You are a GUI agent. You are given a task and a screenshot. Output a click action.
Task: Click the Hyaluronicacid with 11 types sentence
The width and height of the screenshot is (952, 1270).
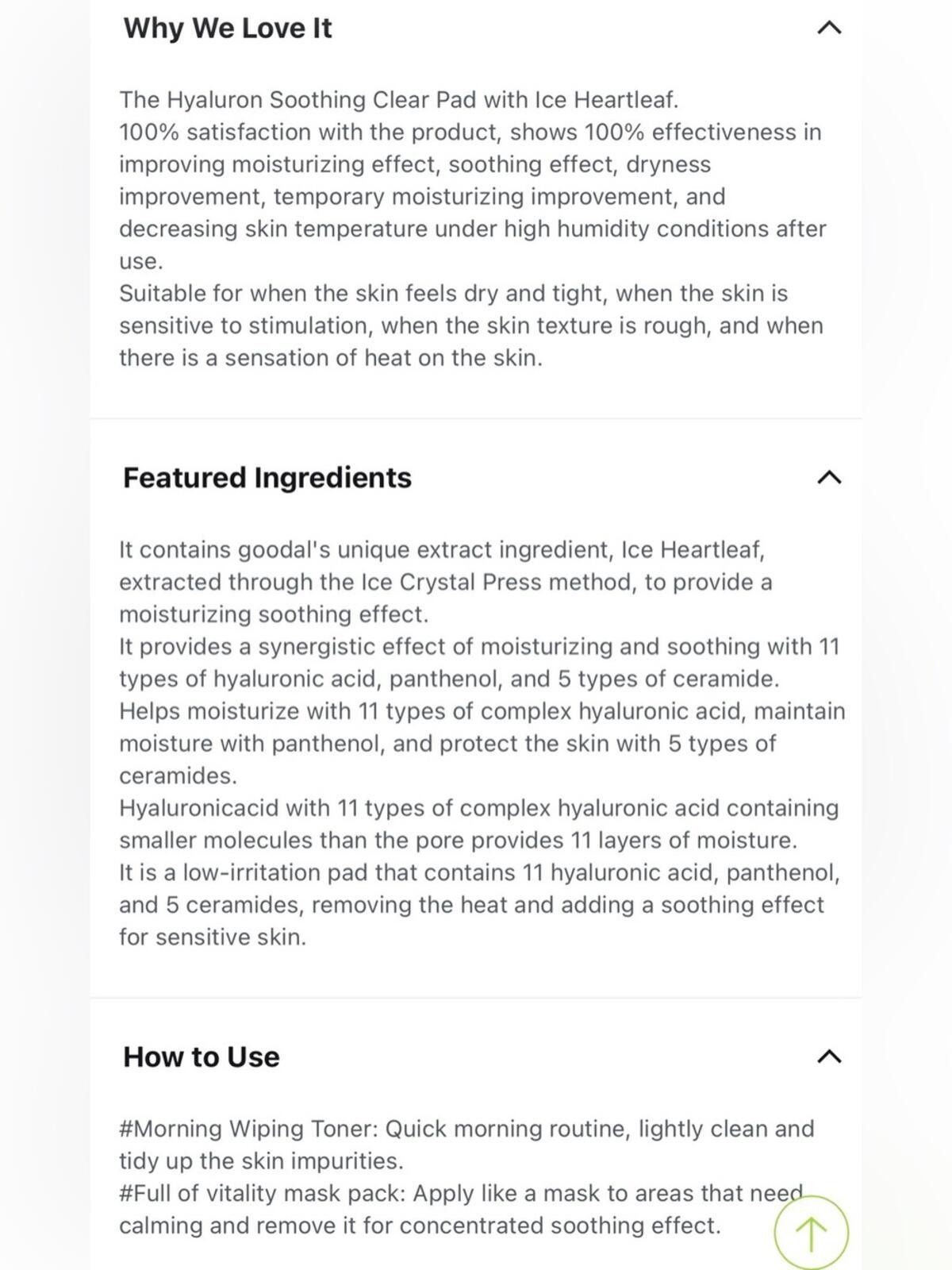point(479,824)
